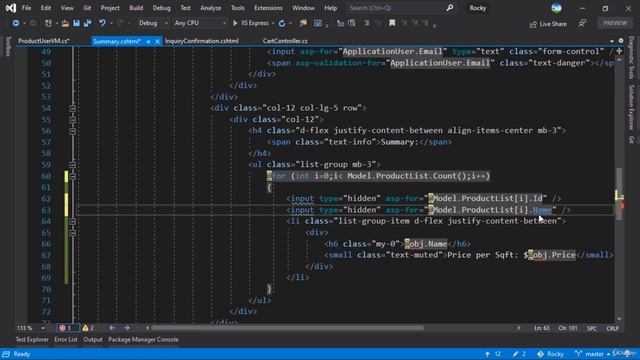Viewport: 640px width, 360px height.
Task: Go to the next issue with the right arrow
Action: [127, 328]
